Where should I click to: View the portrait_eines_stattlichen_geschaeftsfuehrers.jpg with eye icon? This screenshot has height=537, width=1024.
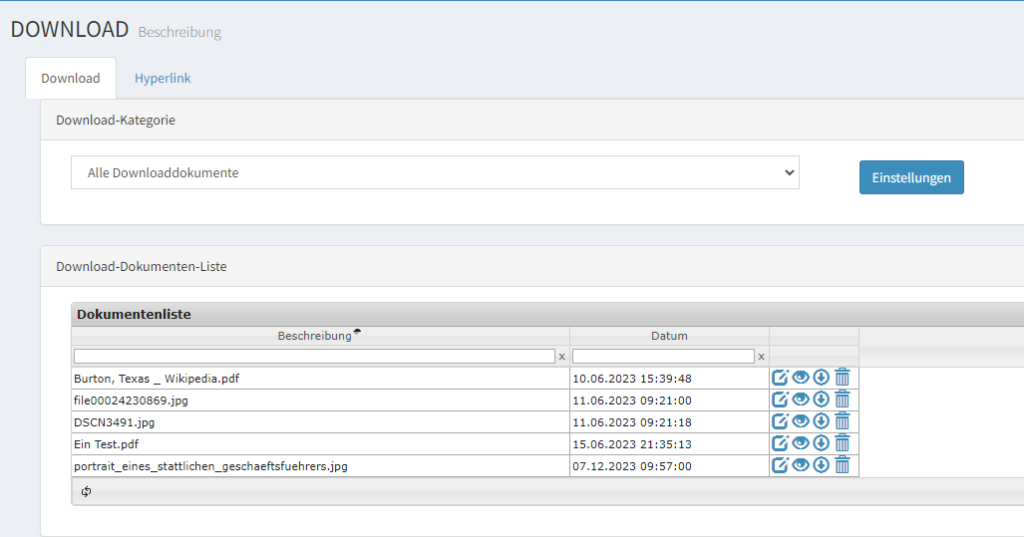[800, 465]
